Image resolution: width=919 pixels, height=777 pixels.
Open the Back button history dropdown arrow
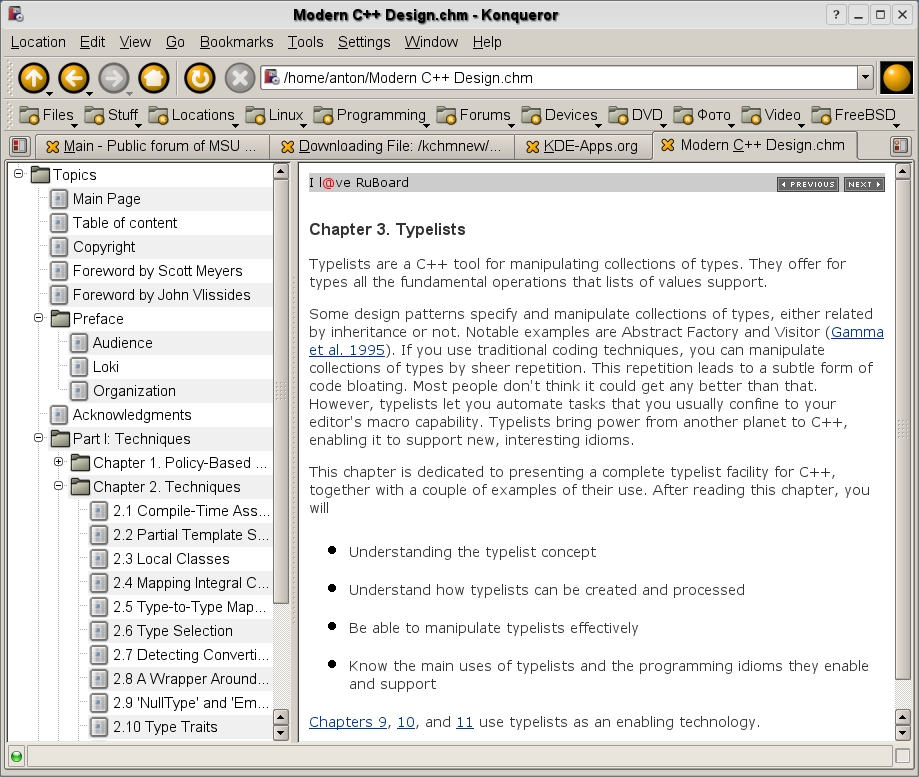(89, 93)
